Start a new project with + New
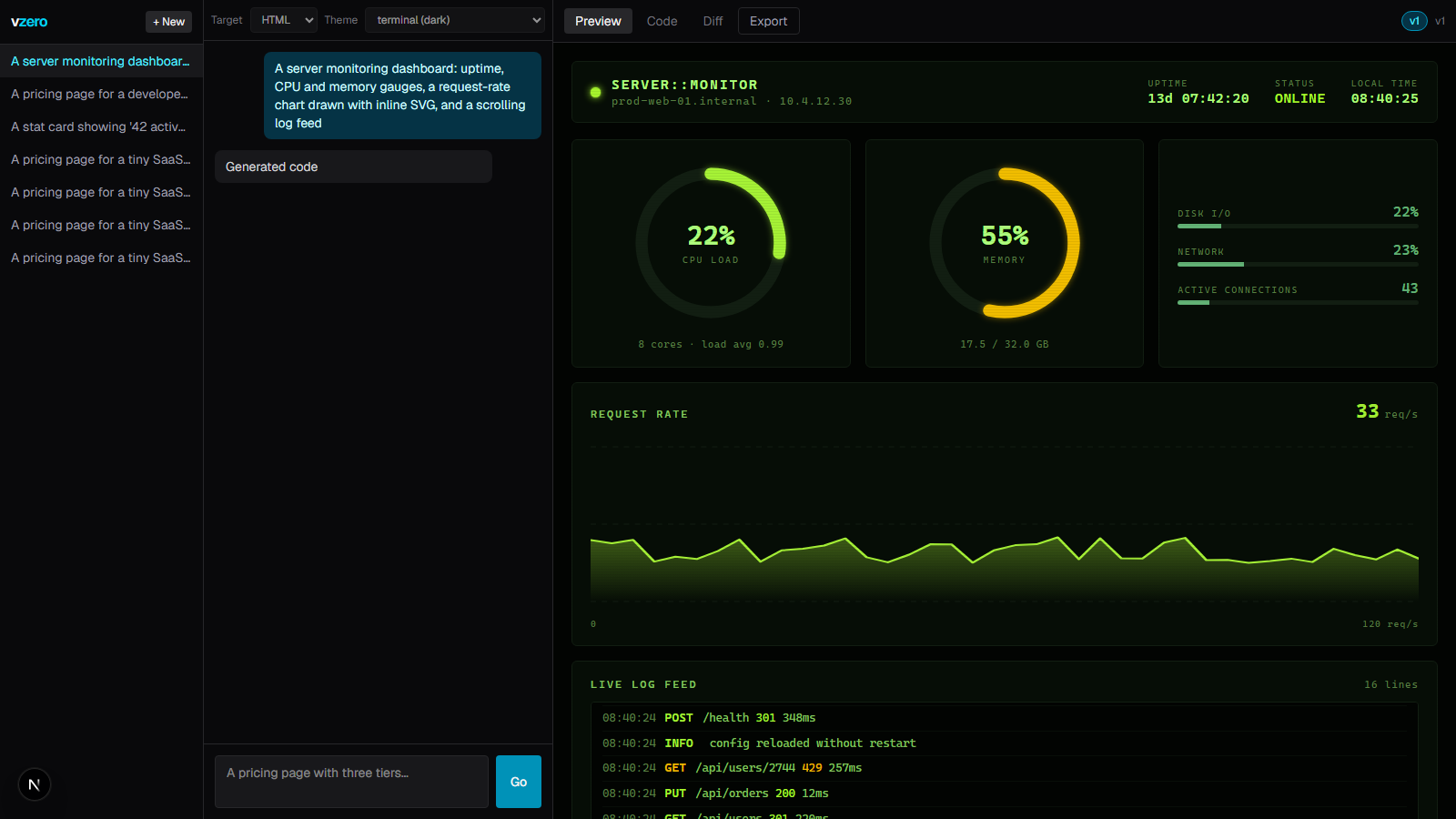Viewport: 1456px width, 819px height. tap(168, 22)
